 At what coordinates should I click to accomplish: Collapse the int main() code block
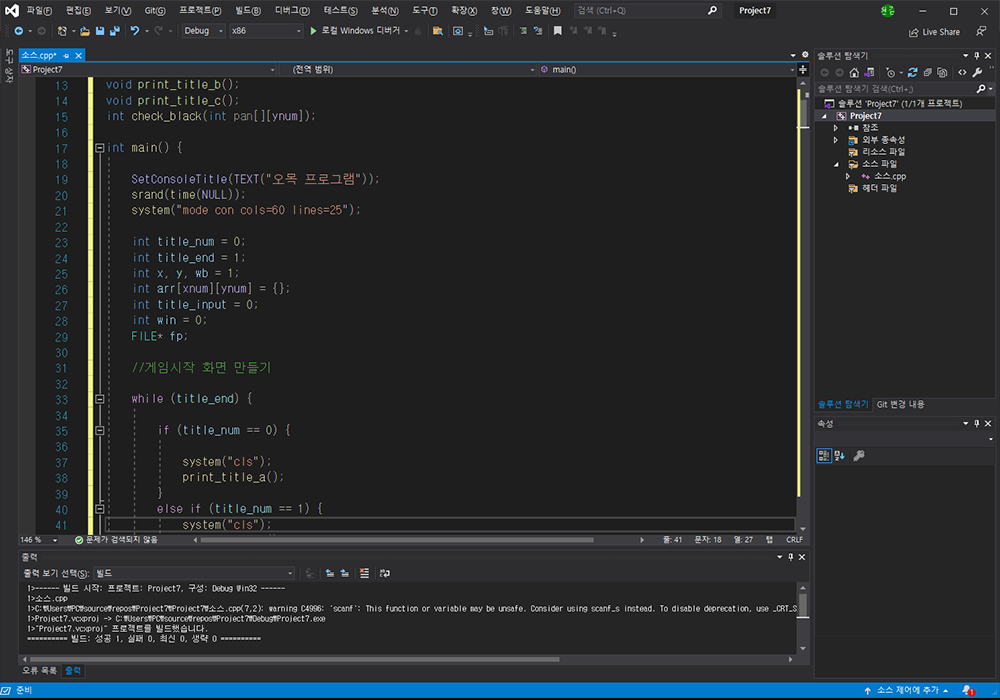tap(99, 148)
